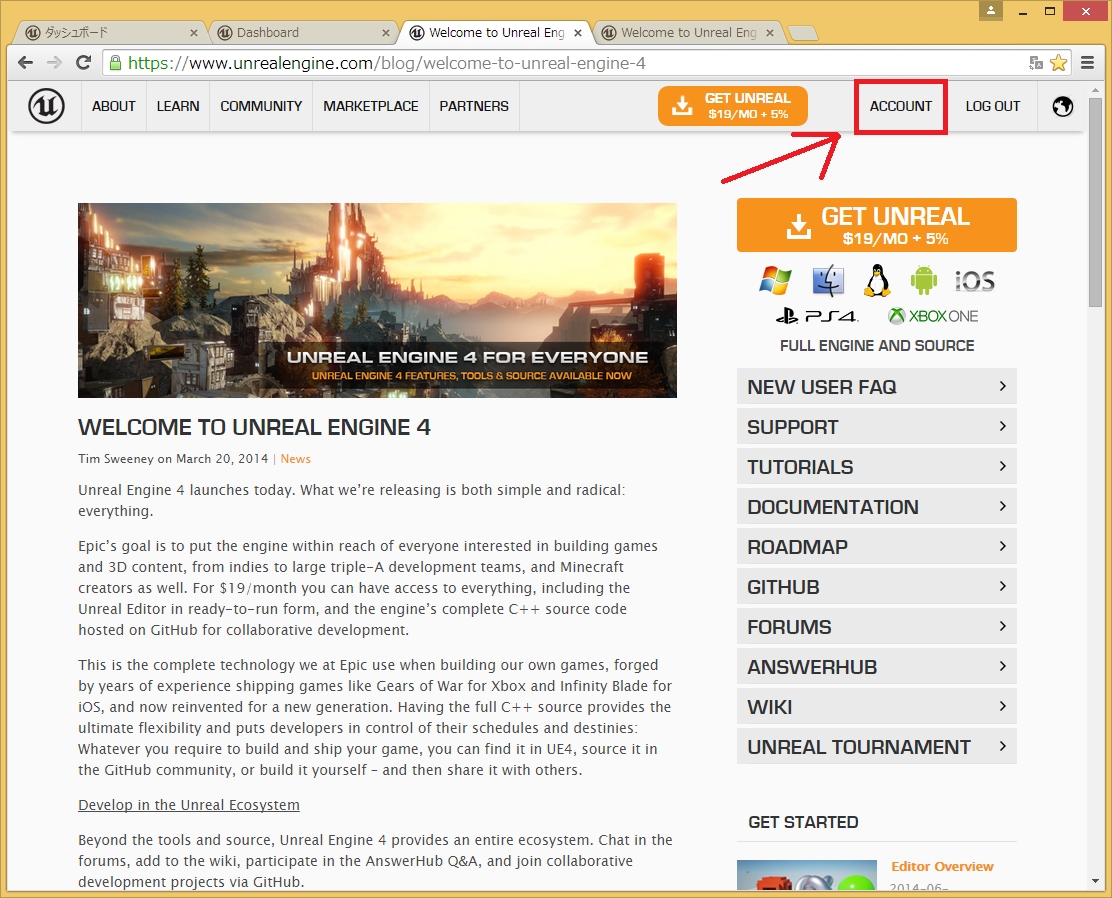1112x898 pixels.
Task: Close the ダッシュボード tab
Action: [x=194, y=33]
